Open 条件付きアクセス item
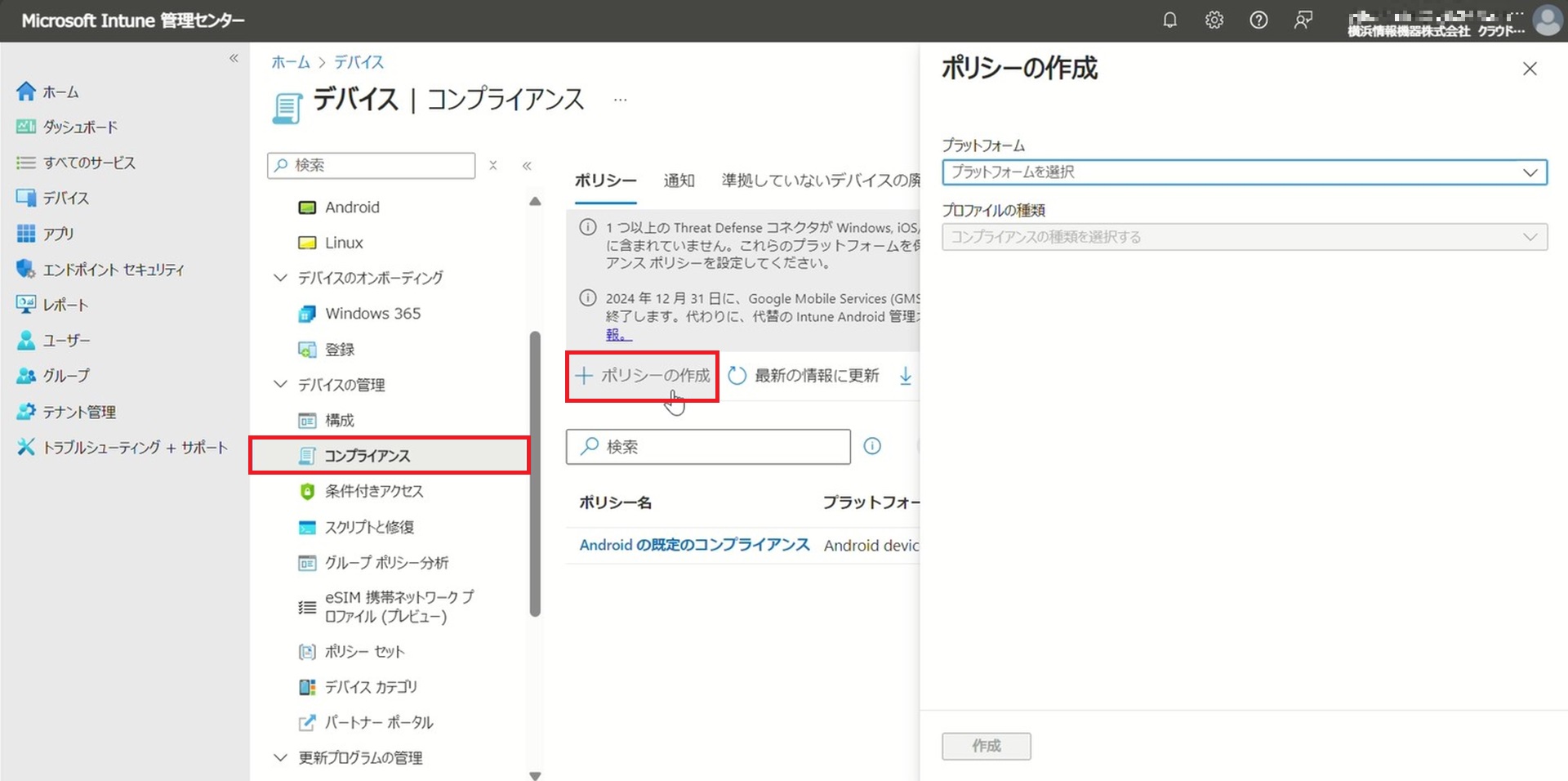The height and width of the screenshot is (781, 1568). (x=361, y=491)
